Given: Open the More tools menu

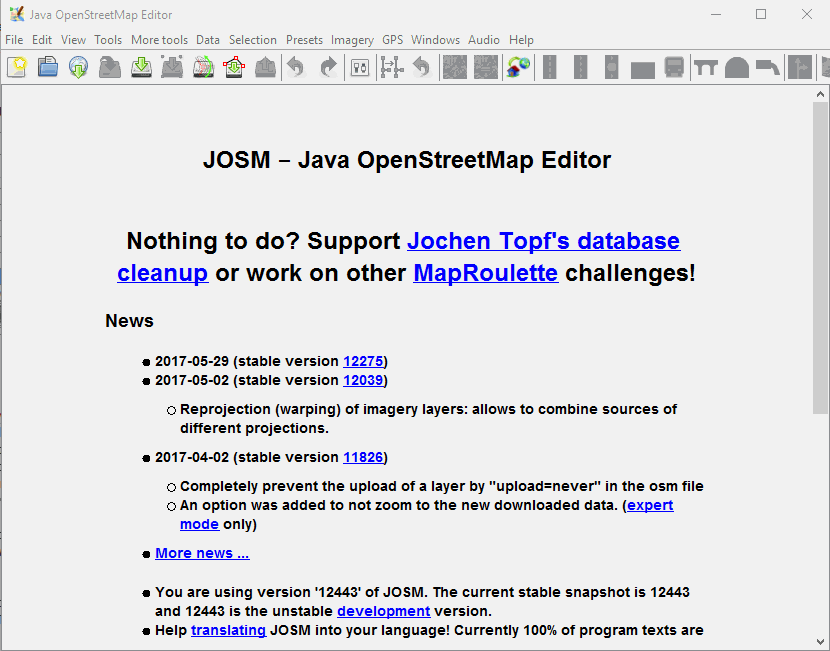Looking at the screenshot, I should (159, 40).
